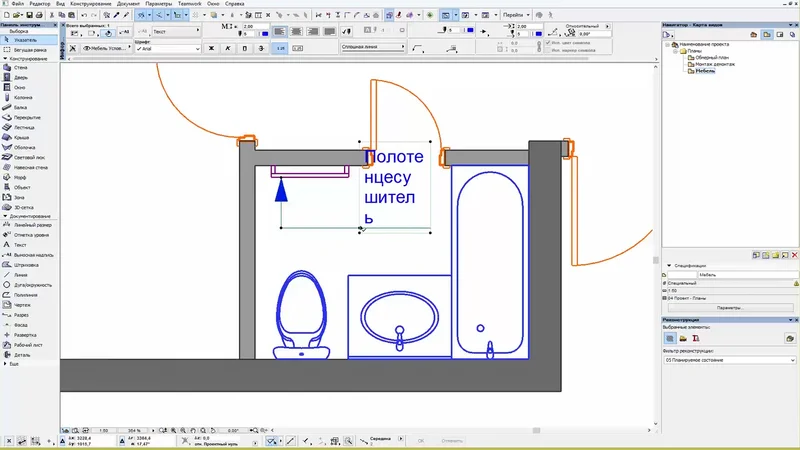This screenshot has height=450, width=800.
Task: Select the Колонна (Column) tool
Action: tap(22, 97)
